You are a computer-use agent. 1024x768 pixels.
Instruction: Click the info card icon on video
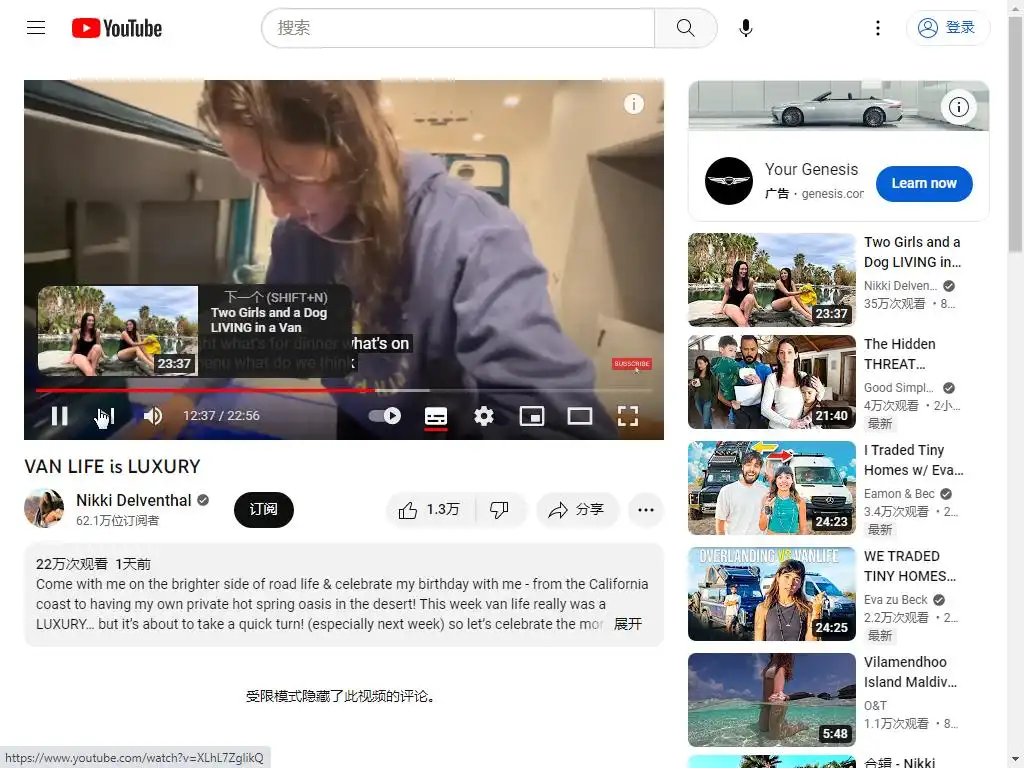click(x=633, y=104)
